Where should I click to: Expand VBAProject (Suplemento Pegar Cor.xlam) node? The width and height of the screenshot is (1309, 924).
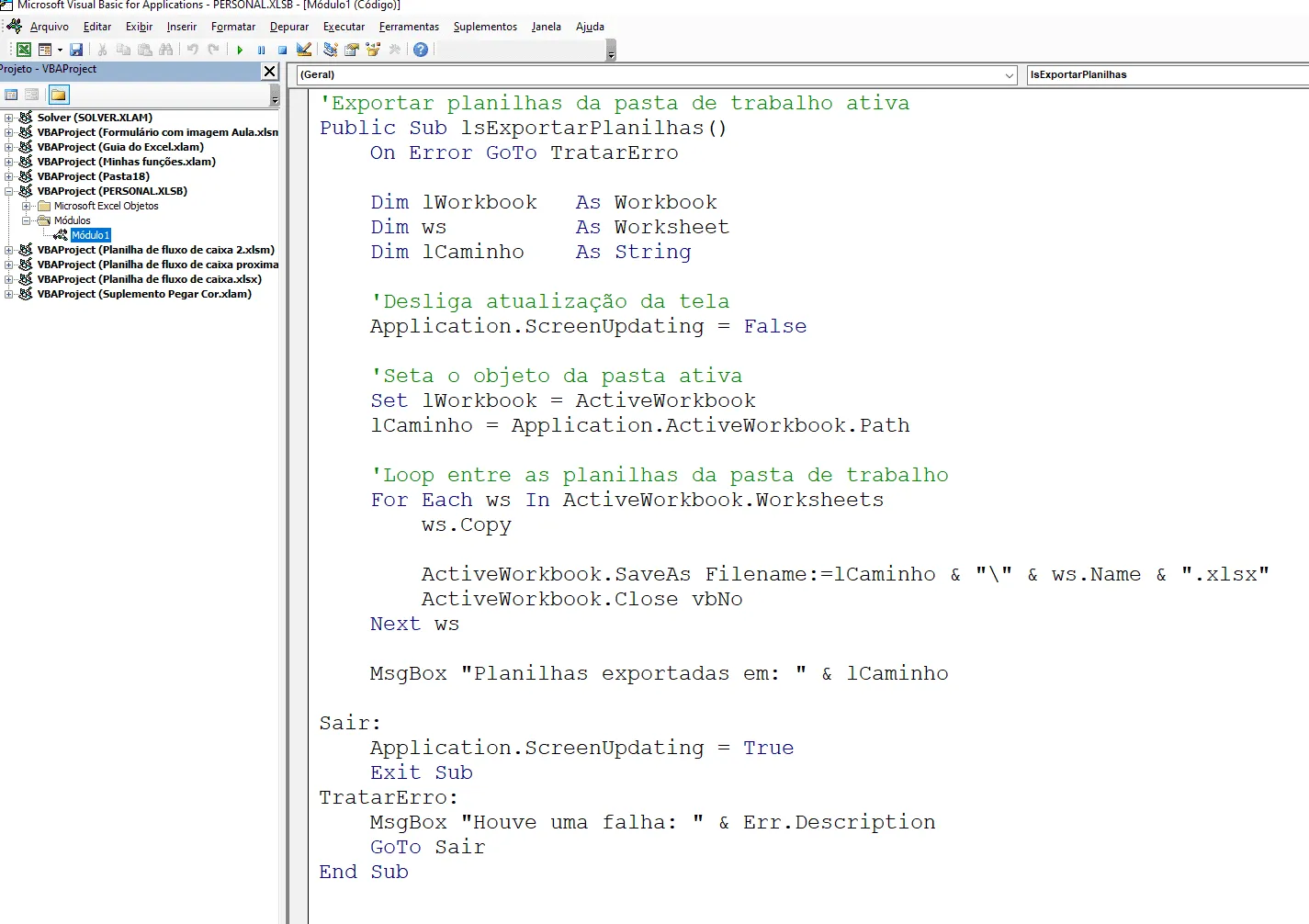click(9, 294)
